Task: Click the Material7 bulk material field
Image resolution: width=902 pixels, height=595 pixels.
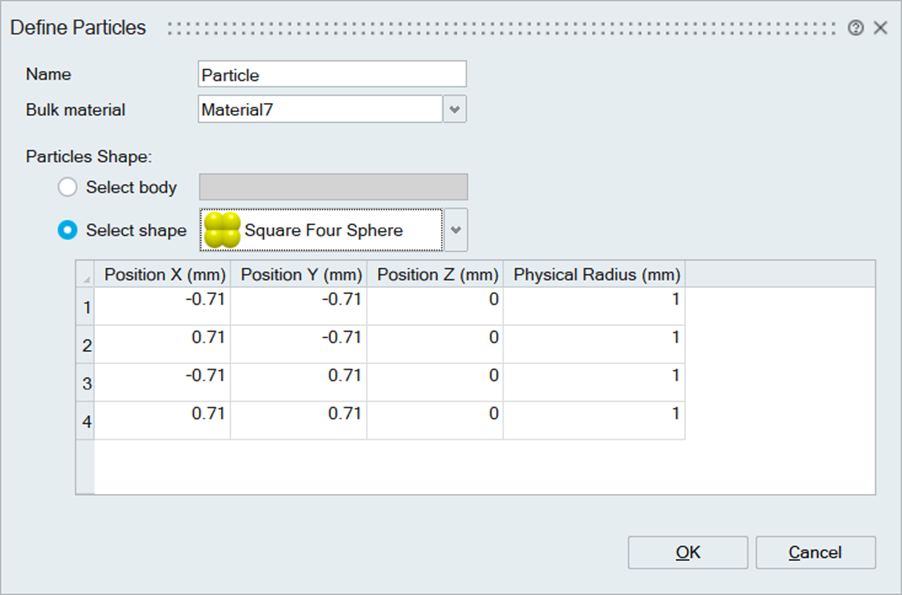Action: [320, 109]
